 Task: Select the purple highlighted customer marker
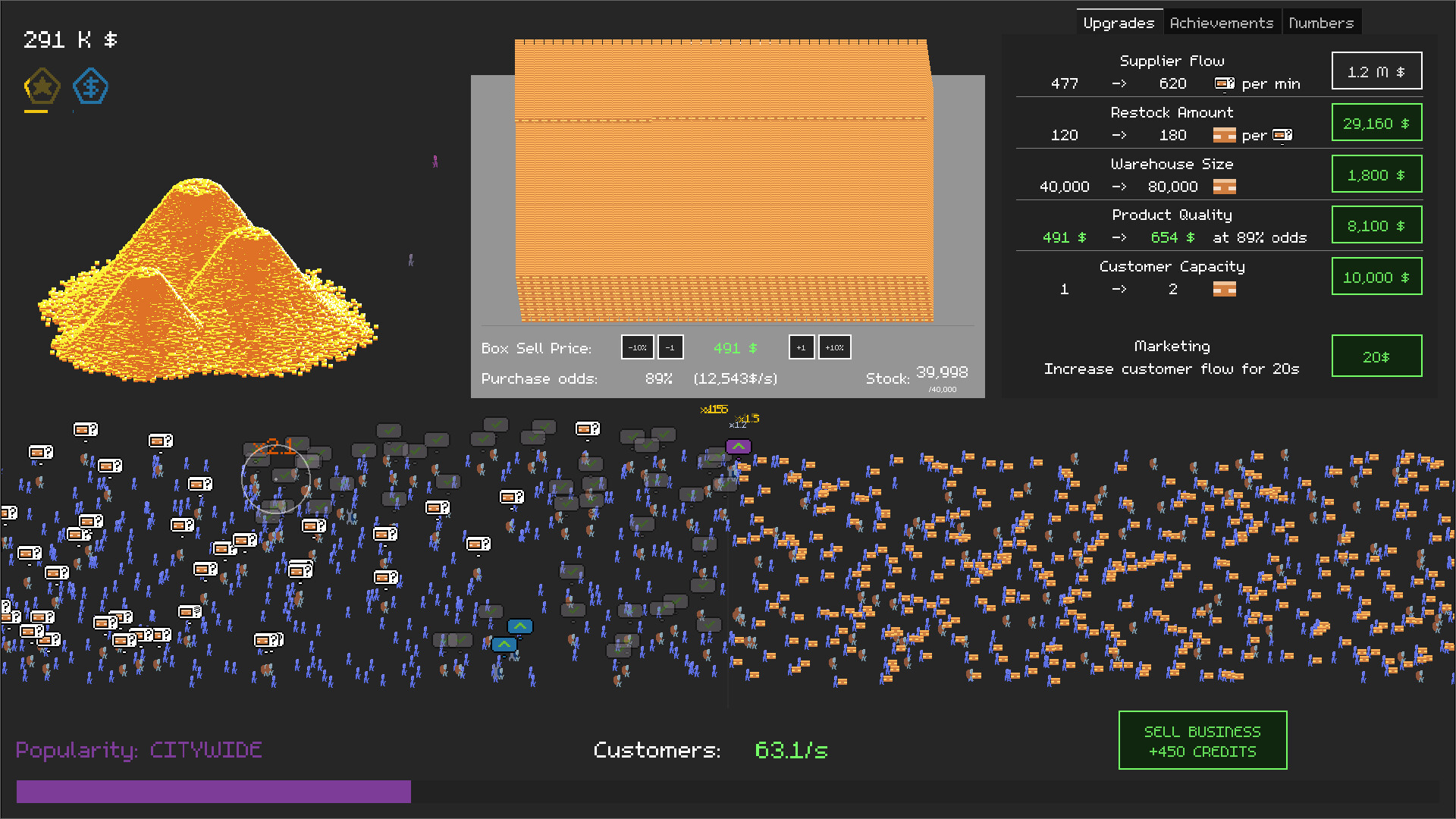click(x=737, y=447)
